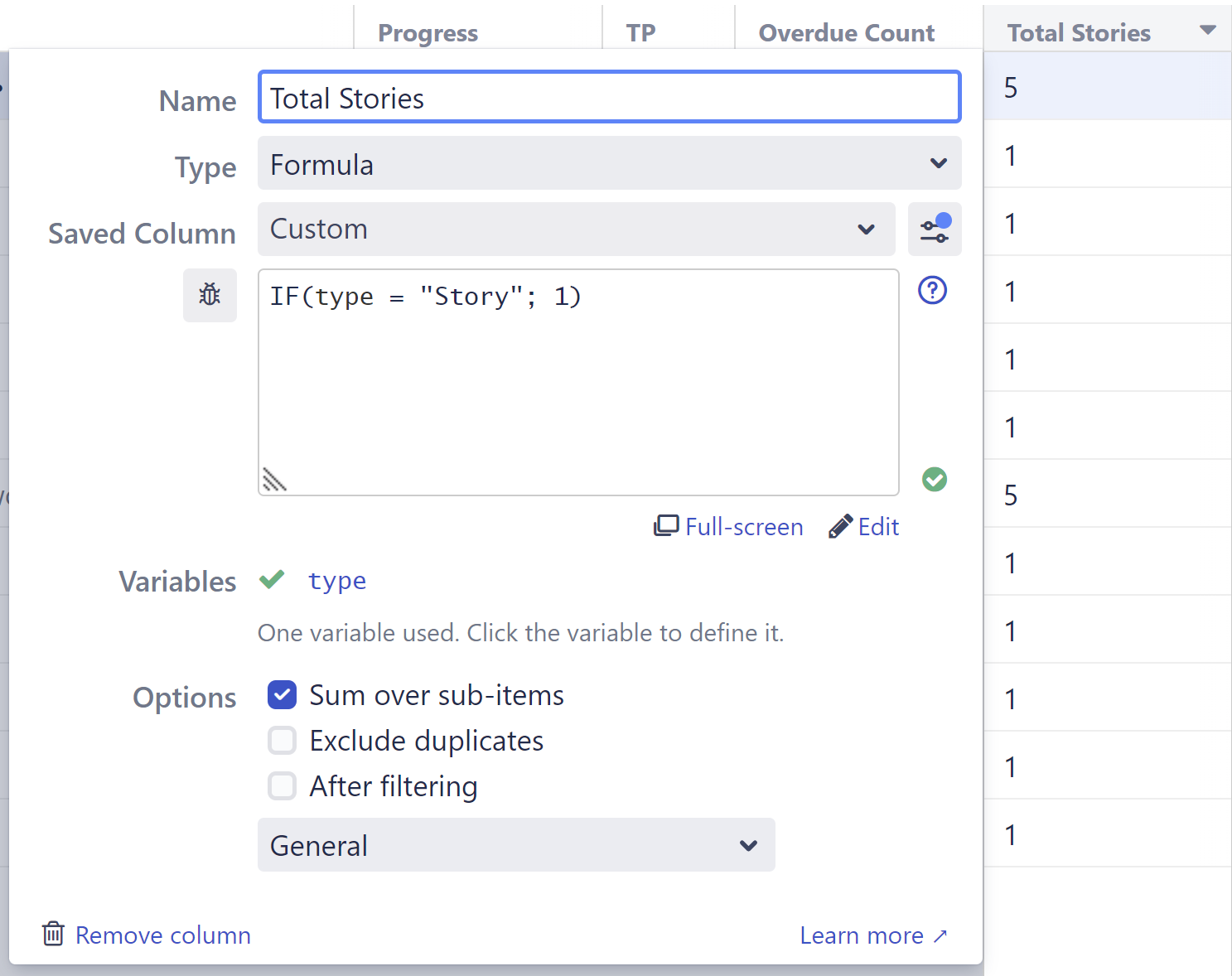Click the trash icon for Remove column
Image resolution: width=1232 pixels, height=976 pixels.
click(x=53, y=934)
